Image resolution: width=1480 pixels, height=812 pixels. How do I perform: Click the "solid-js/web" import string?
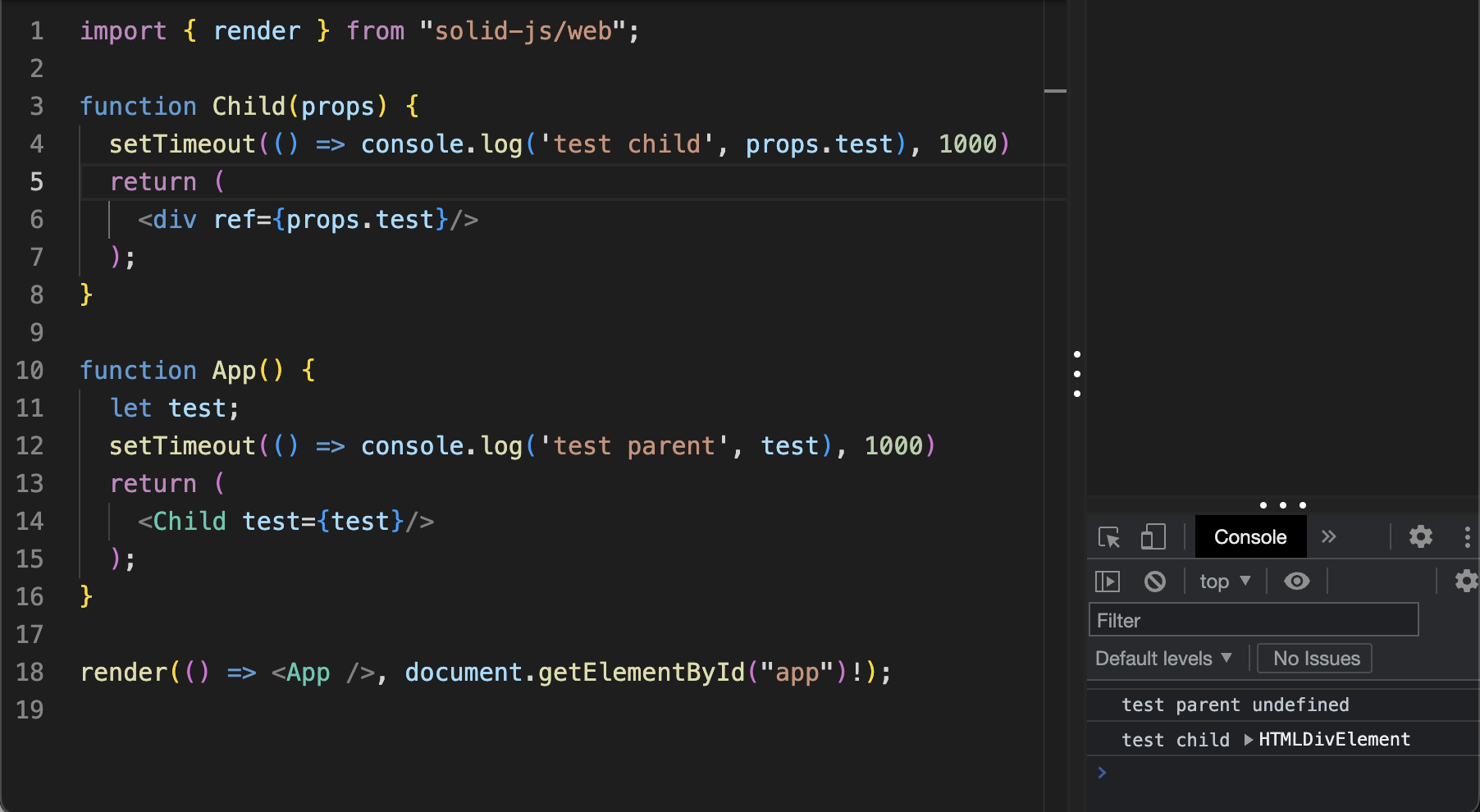pos(523,31)
